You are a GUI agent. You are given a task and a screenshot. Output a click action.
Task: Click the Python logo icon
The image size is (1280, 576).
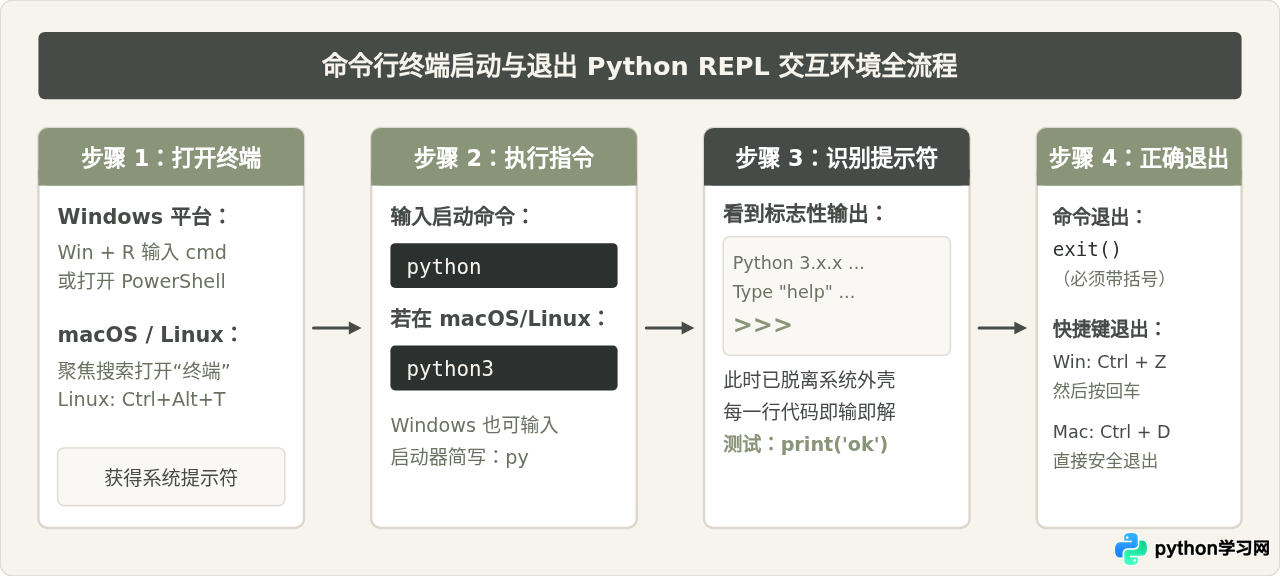click(1131, 548)
